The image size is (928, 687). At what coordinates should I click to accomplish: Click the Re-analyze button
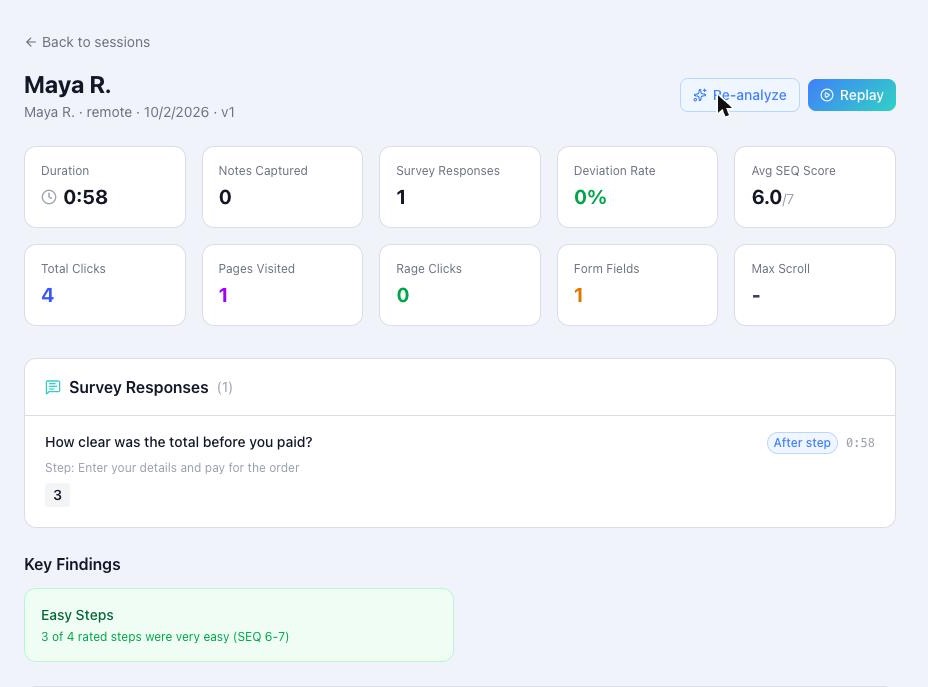(x=739, y=95)
